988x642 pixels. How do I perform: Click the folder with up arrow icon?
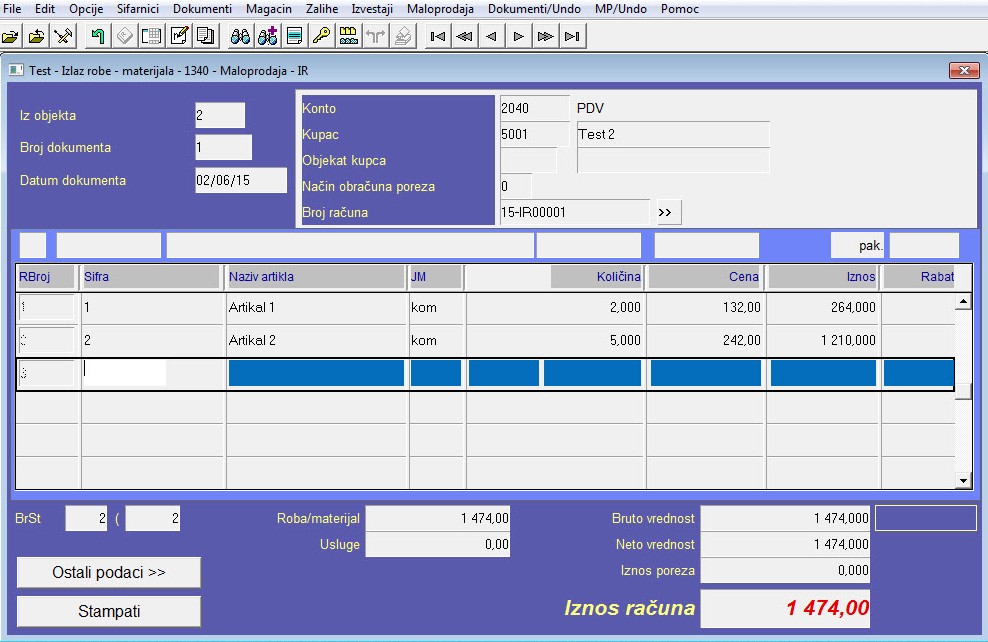[37, 37]
